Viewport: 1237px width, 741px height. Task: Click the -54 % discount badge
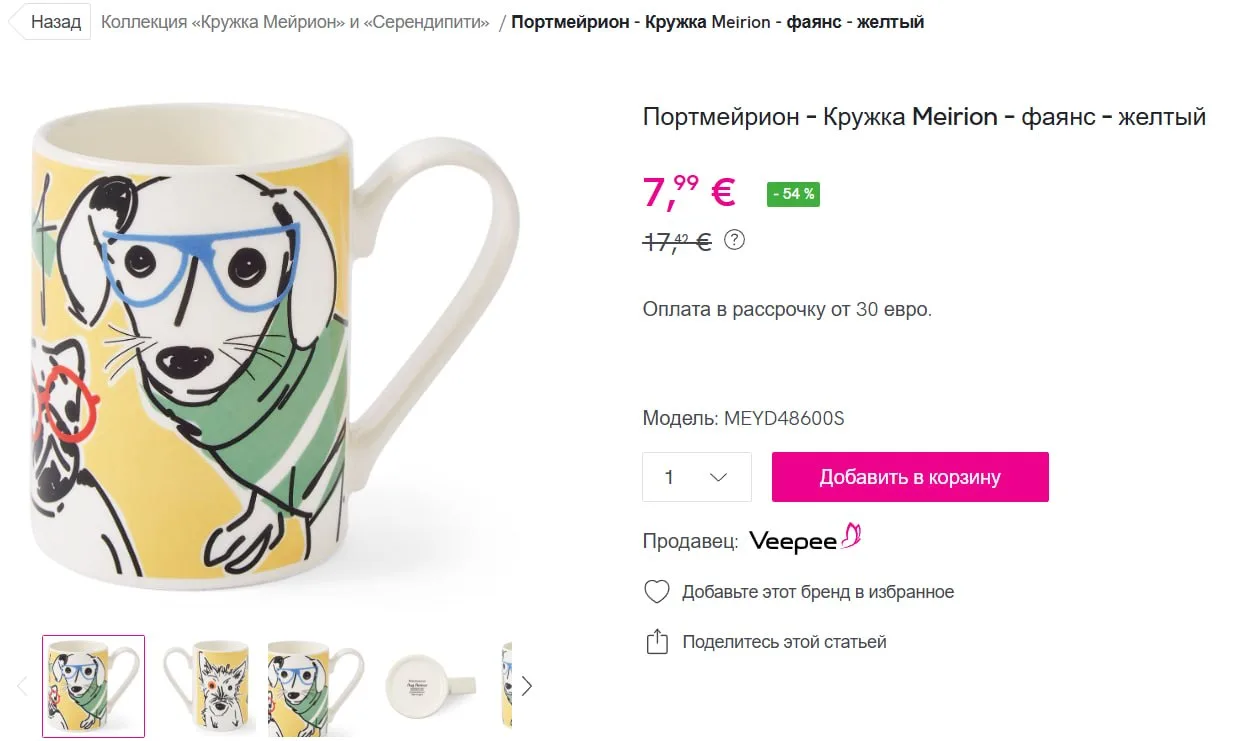[793, 194]
